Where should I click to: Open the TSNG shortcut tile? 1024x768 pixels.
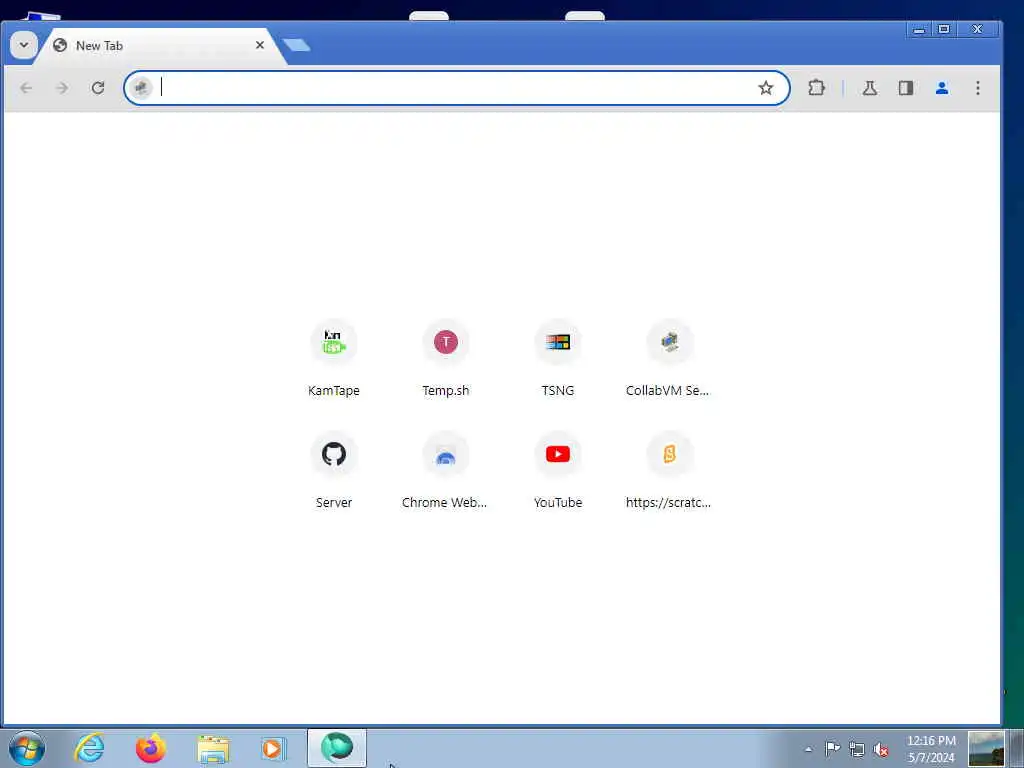pos(558,342)
